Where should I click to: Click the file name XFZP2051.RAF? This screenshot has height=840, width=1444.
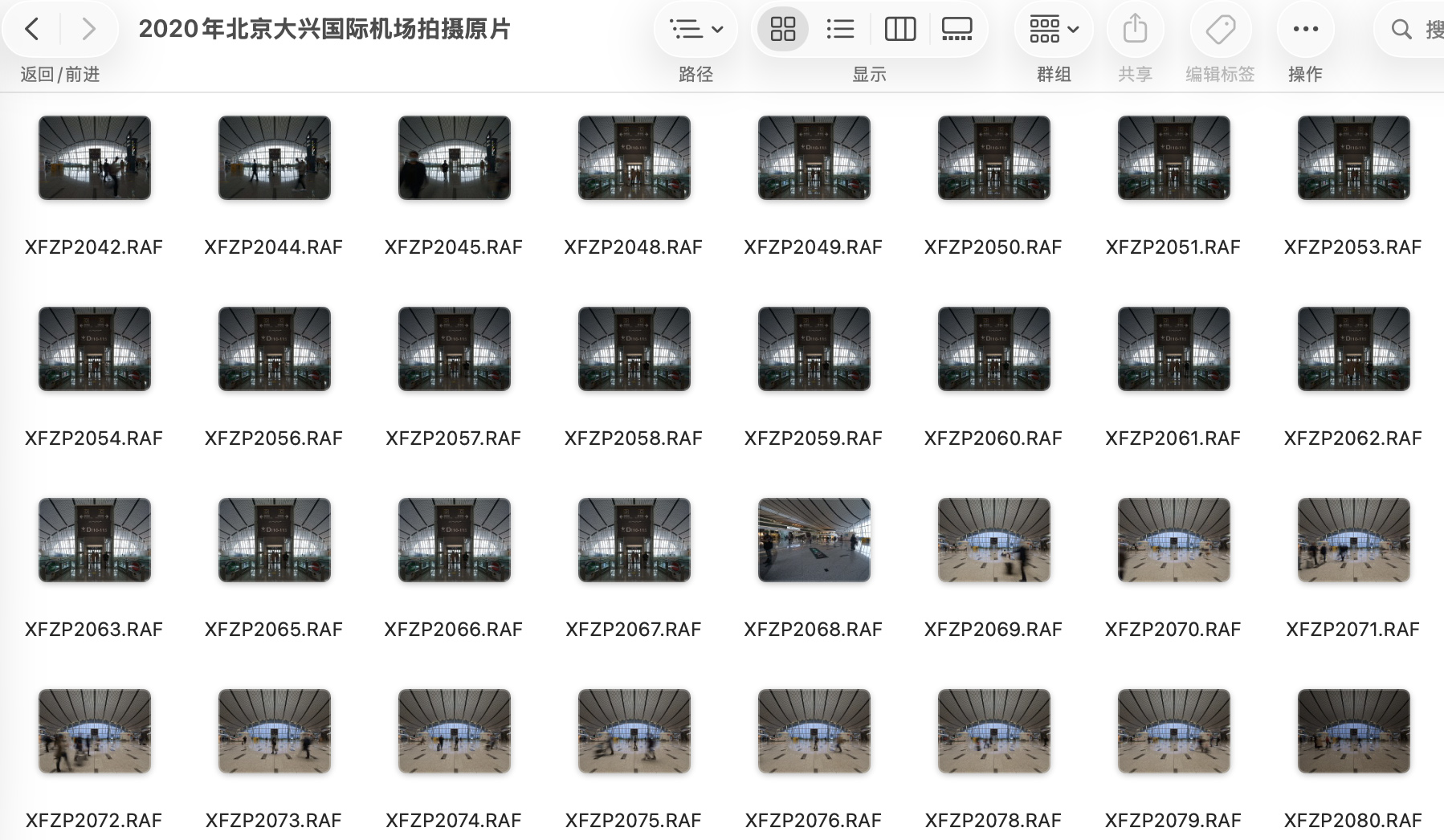[x=1173, y=247]
